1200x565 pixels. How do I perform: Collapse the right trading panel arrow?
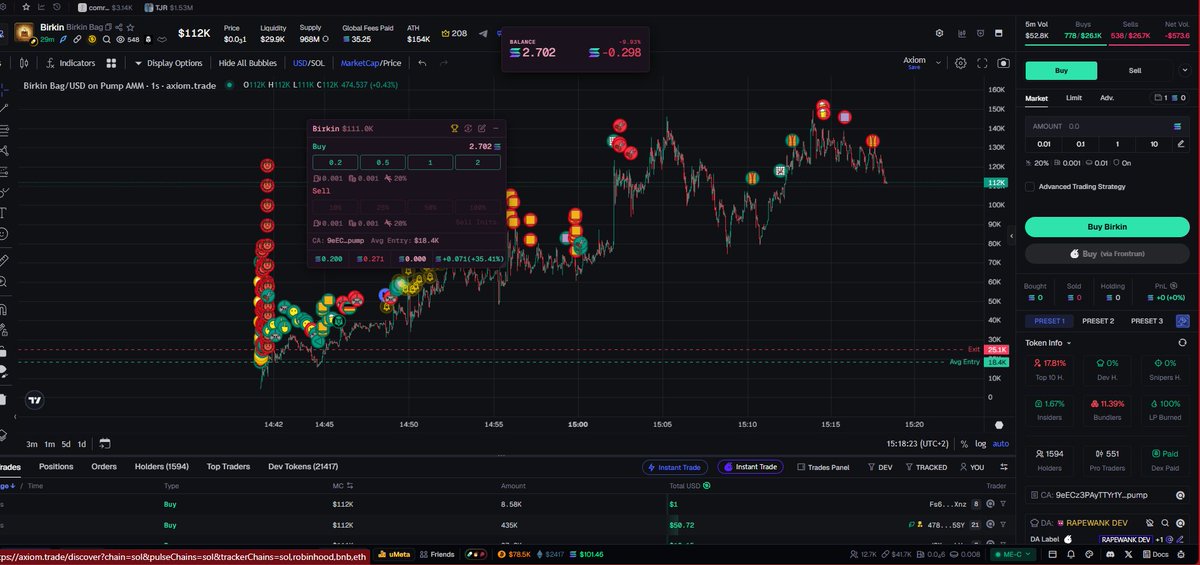pyautogui.click(x=1012, y=236)
